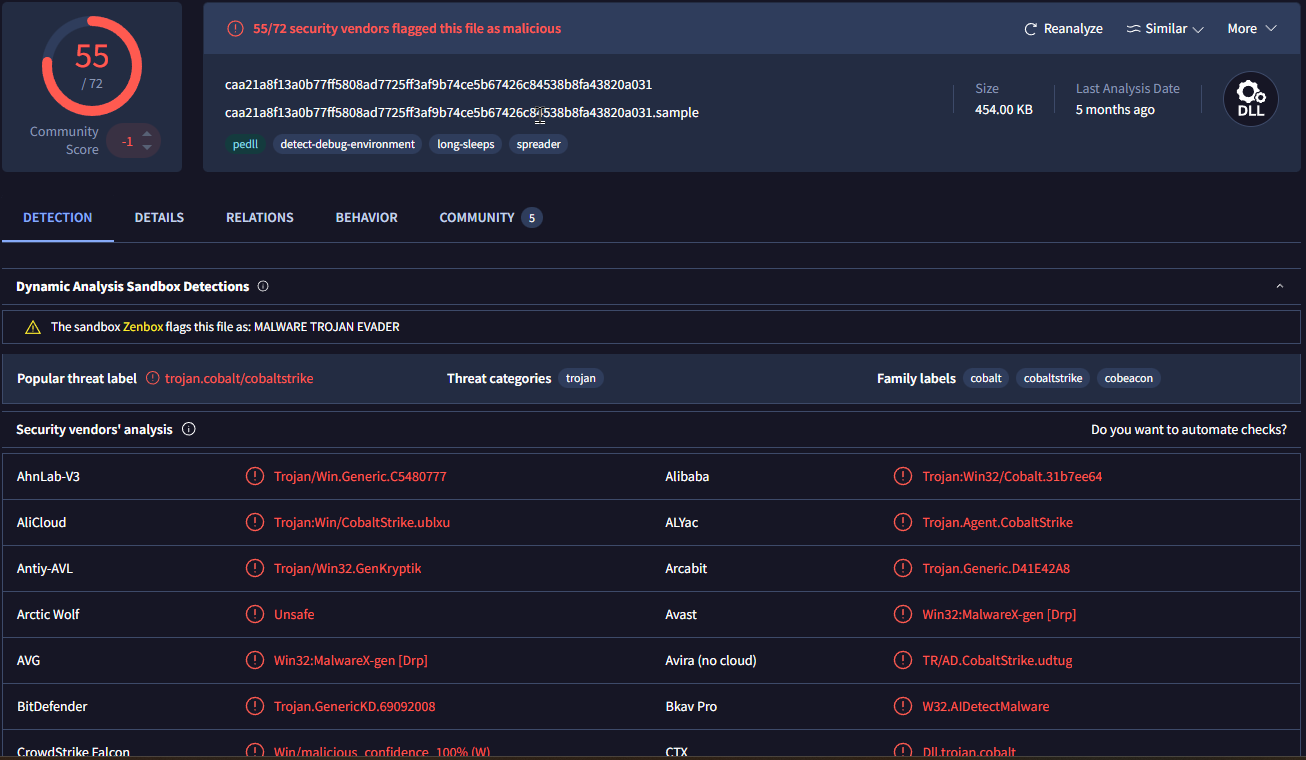Click the long-sleeps tag
The width and height of the screenshot is (1306, 760).
[466, 144]
